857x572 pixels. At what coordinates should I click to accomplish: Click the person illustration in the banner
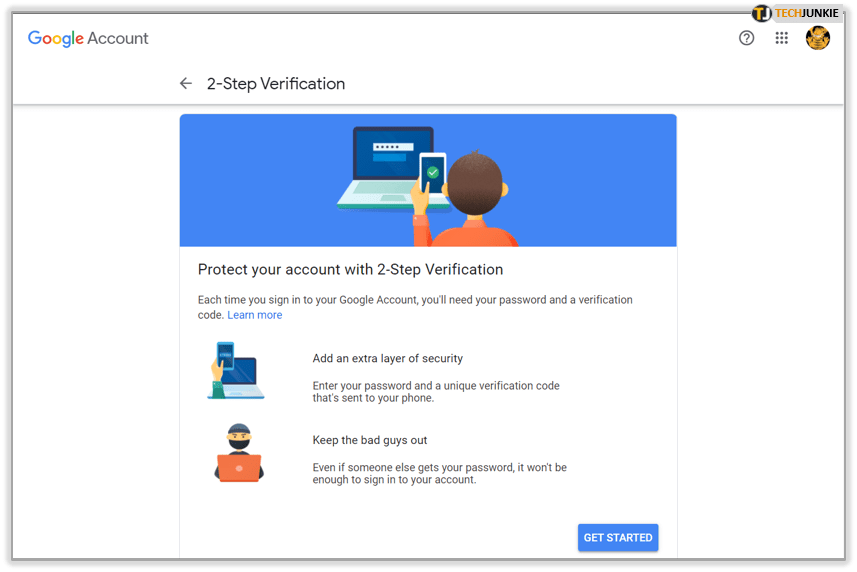click(x=470, y=200)
